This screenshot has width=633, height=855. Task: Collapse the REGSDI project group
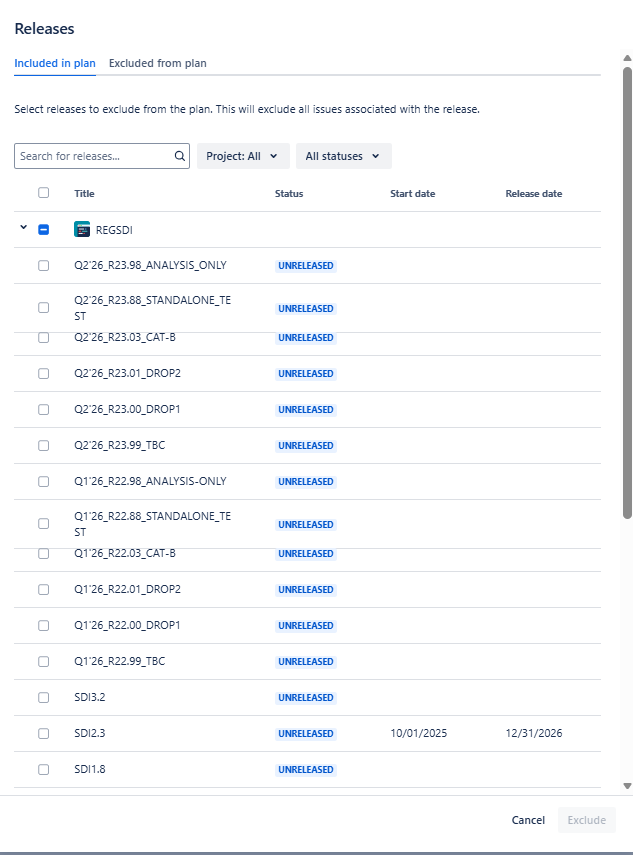click(23, 227)
